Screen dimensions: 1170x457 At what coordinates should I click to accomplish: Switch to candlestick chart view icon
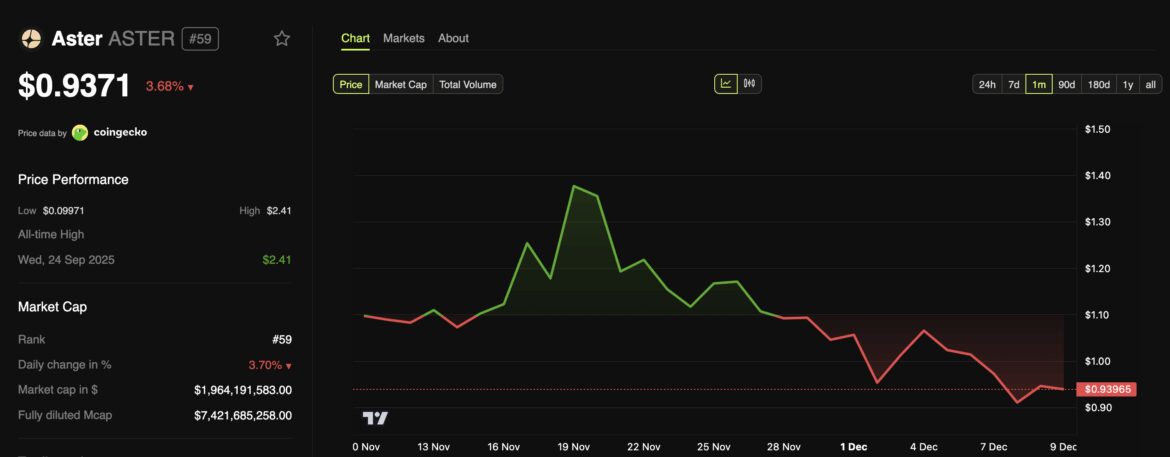click(750, 84)
